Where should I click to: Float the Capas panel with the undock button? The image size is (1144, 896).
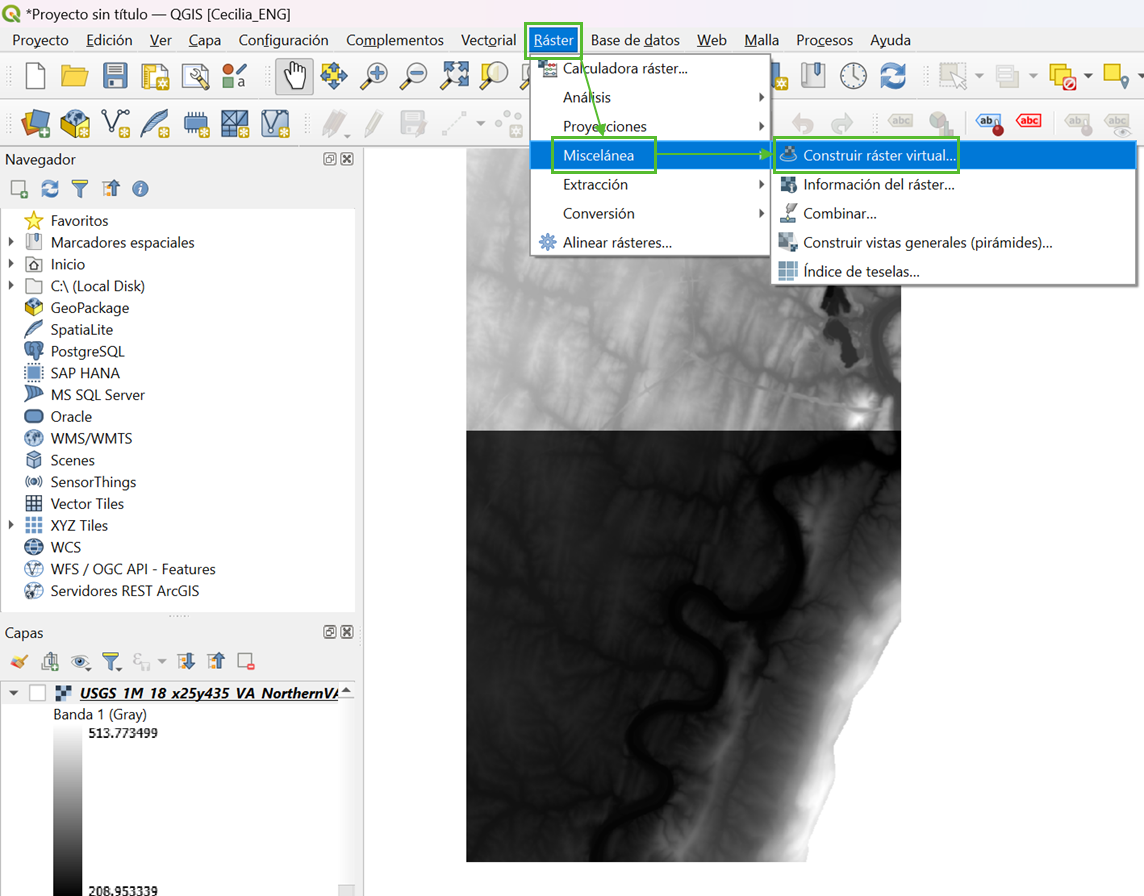330,632
